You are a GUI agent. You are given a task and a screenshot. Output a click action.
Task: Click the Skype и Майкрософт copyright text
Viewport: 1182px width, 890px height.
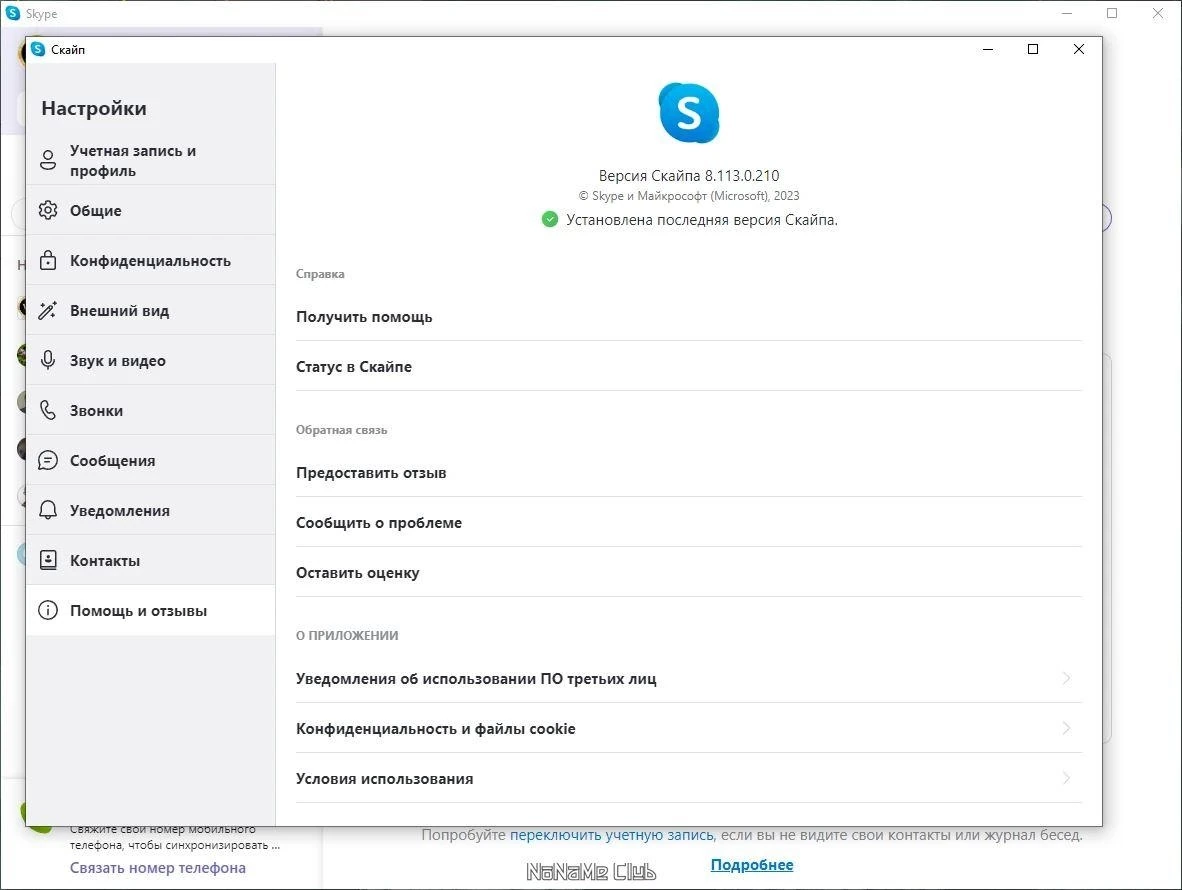689,196
